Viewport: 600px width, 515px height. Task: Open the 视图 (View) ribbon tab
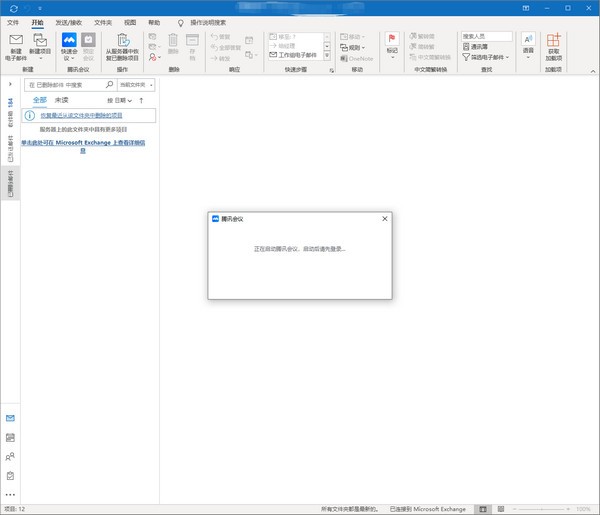[130, 21]
